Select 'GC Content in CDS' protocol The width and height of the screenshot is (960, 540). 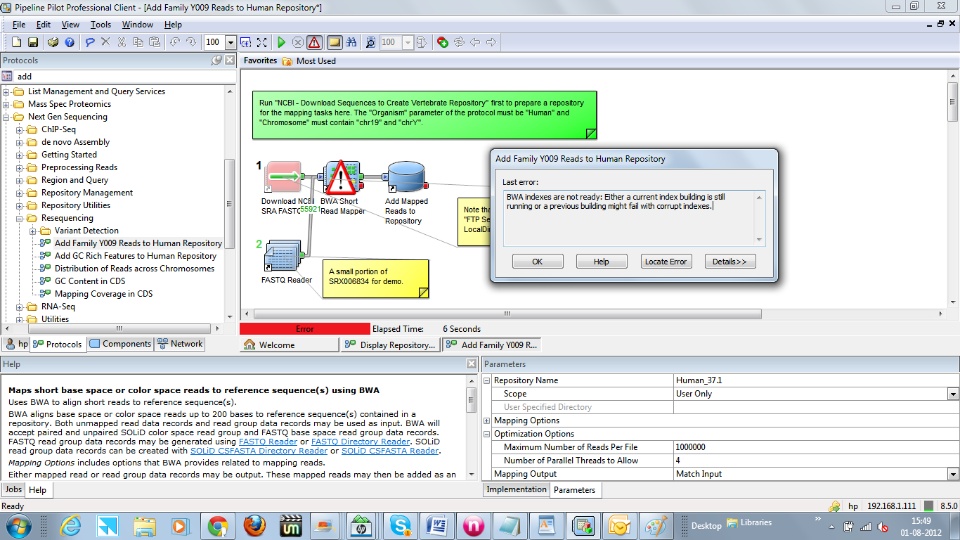click(x=89, y=281)
